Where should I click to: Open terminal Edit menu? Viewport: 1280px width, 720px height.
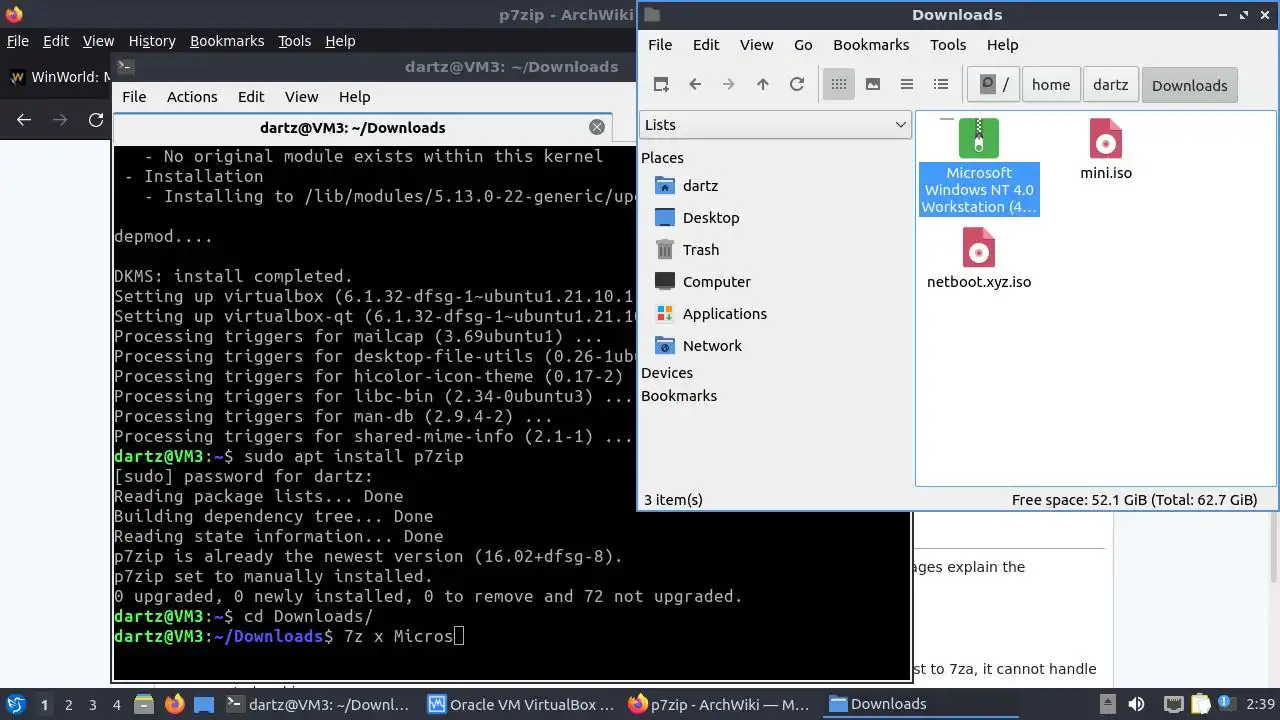pyautogui.click(x=251, y=97)
